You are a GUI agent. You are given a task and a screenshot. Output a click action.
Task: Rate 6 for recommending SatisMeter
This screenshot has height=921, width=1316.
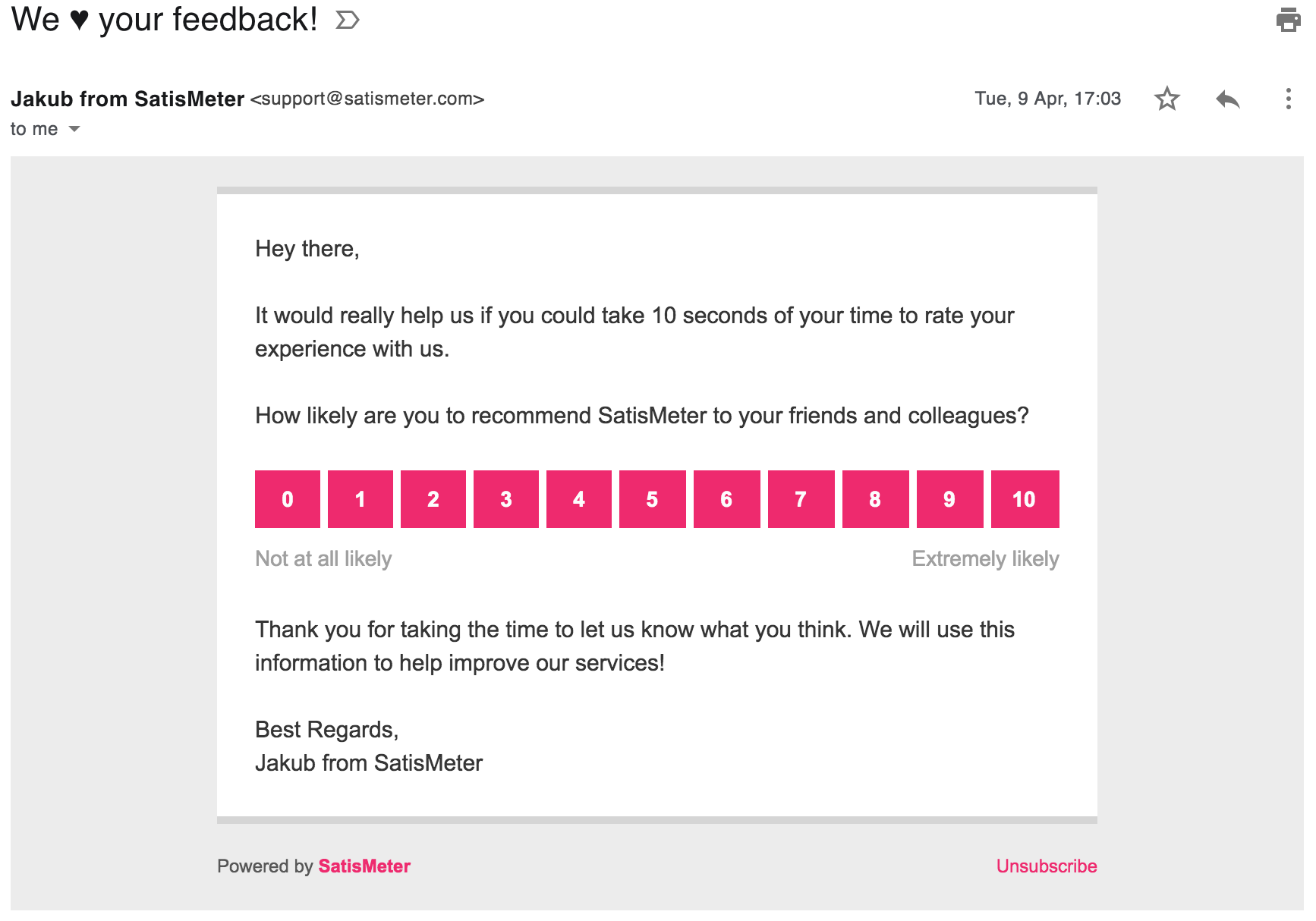point(727,499)
